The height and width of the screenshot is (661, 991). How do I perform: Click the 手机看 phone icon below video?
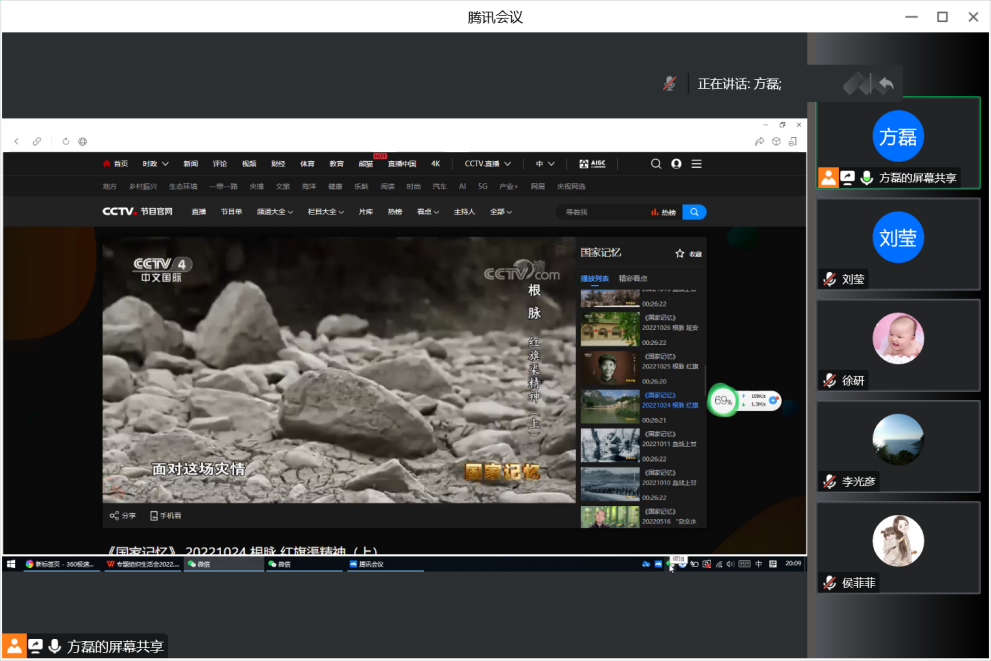click(x=154, y=516)
